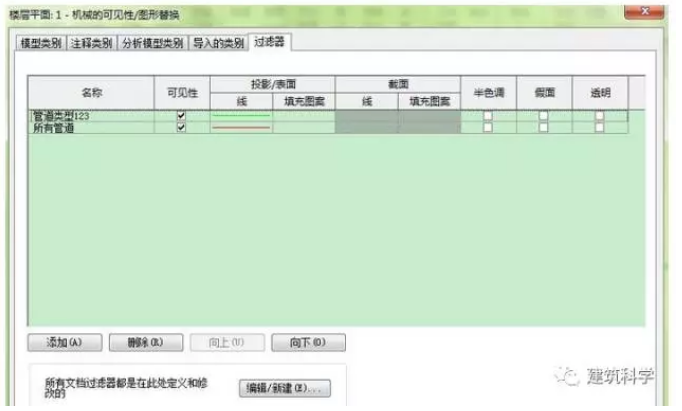Image resolution: width=682 pixels, height=411 pixels.
Task: Click green projection line override of 管道类型123
Action: (x=241, y=116)
